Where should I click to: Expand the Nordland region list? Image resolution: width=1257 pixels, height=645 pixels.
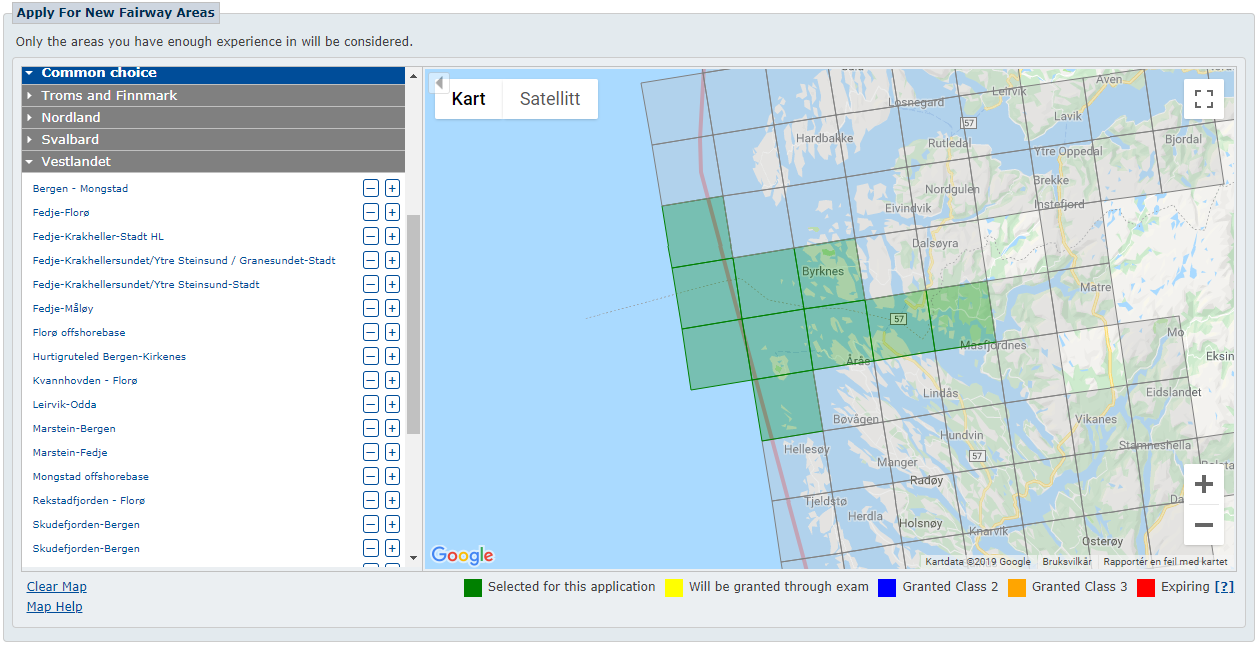coord(71,117)
